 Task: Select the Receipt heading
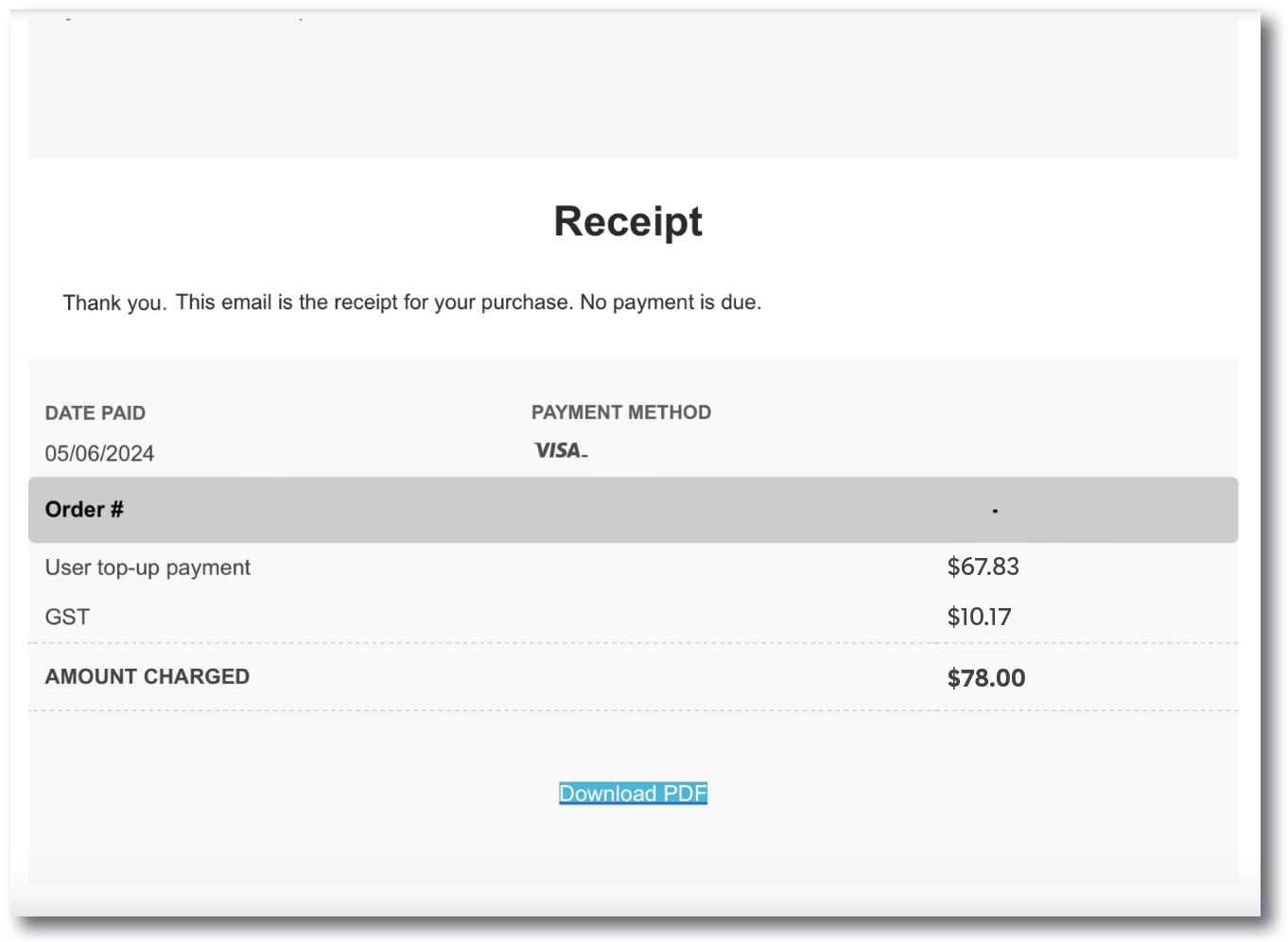click(x=628, y=222)
